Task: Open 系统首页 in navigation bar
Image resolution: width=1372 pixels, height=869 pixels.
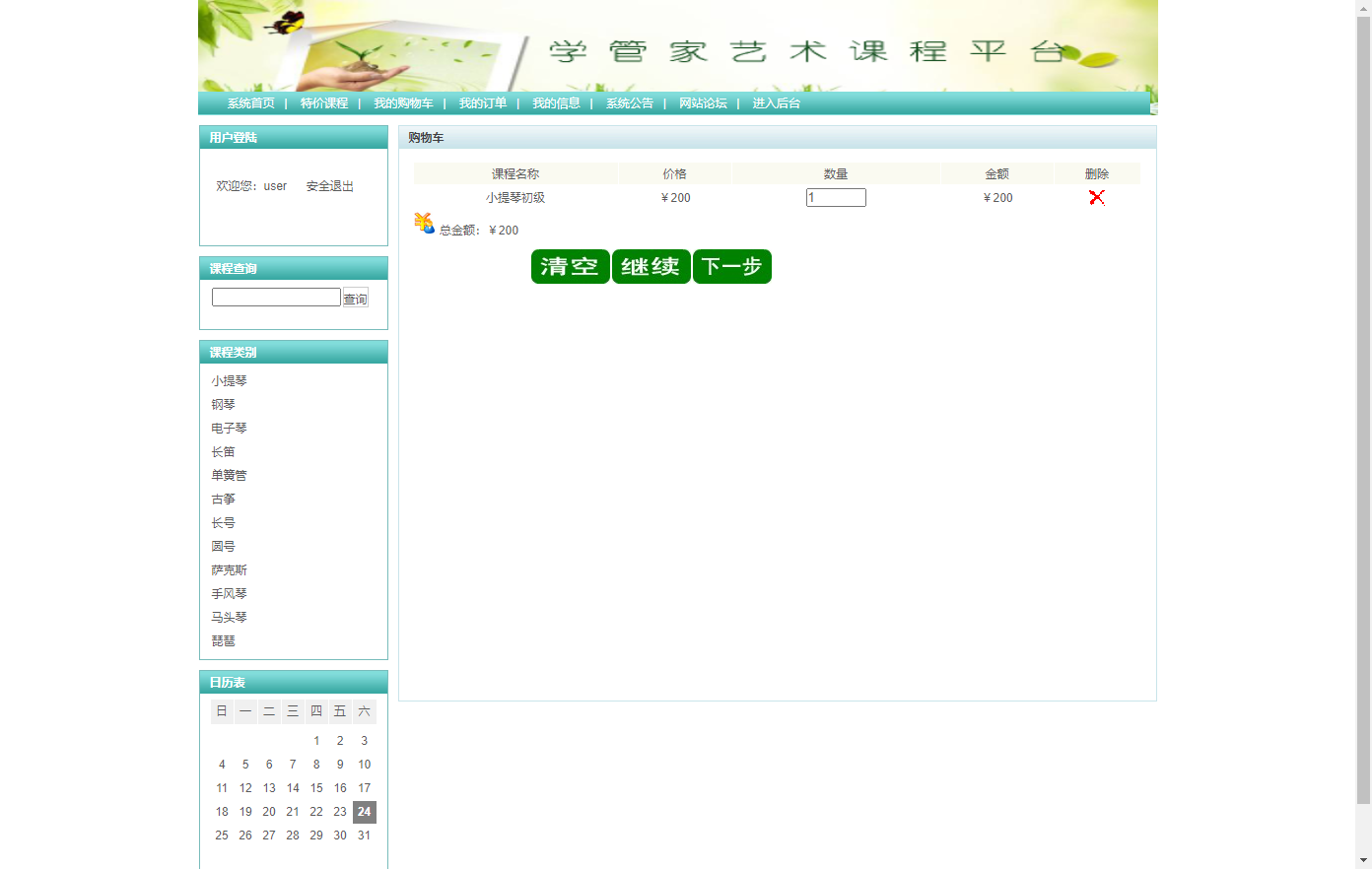Action: (250, 103)
